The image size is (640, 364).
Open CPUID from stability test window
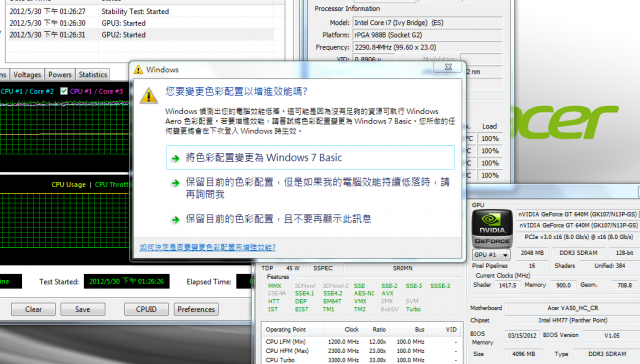(x=146, y=309)
